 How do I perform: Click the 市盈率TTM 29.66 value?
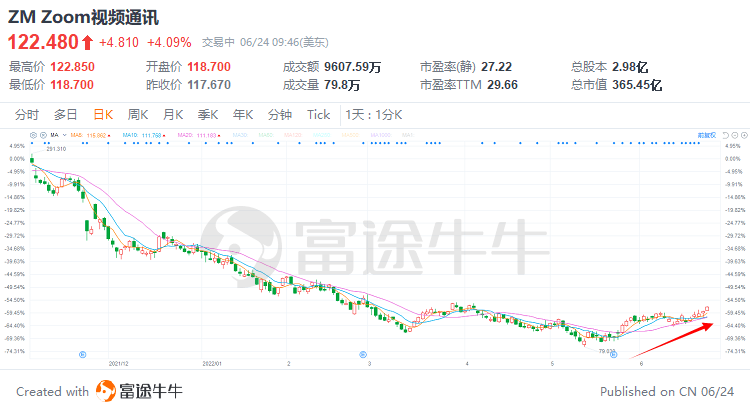[502, 85]
